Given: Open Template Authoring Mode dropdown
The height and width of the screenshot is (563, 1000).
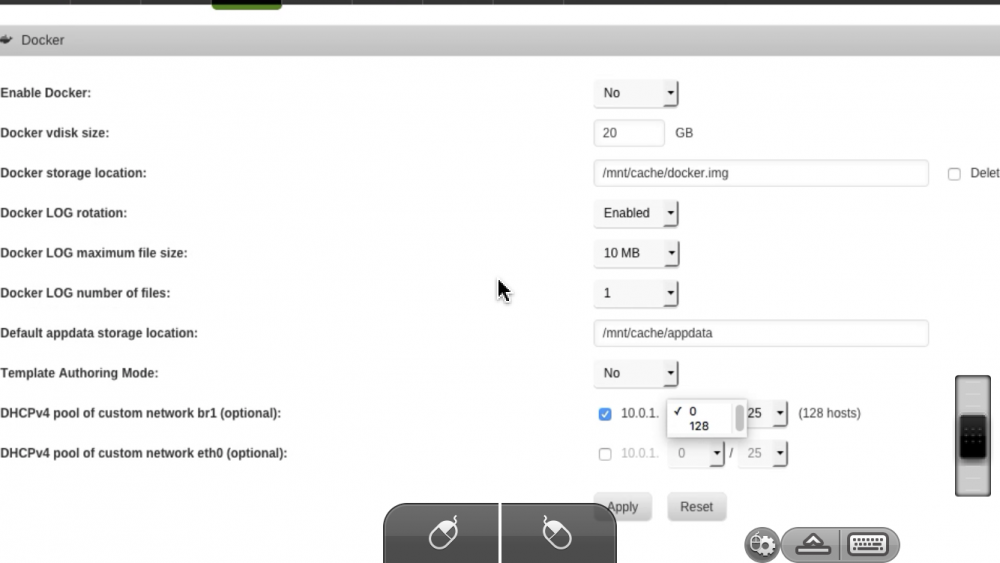Looking at the screenshot, I should coord(636,373).
